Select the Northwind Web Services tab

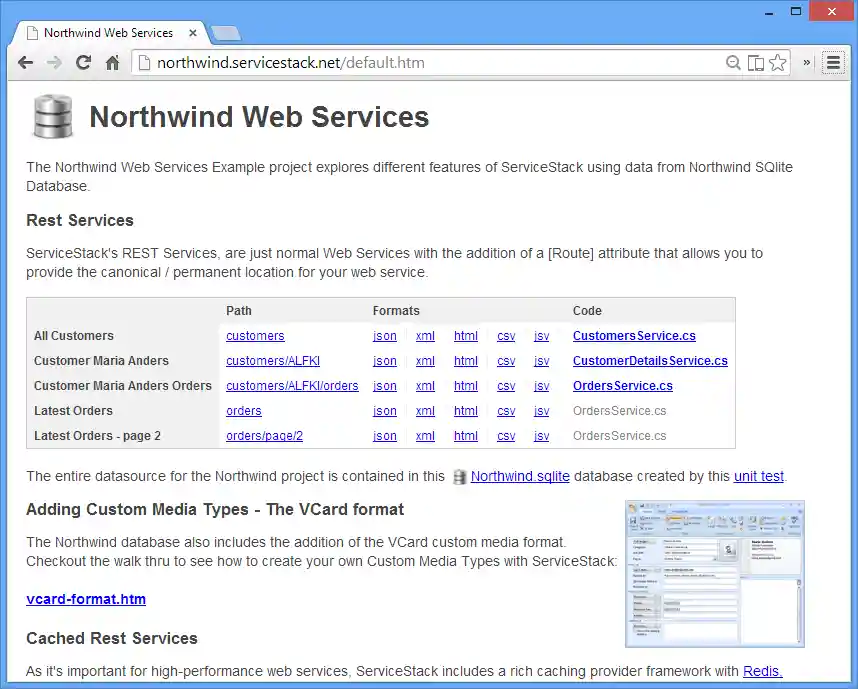pyautogui.click(x=108, y=32)
